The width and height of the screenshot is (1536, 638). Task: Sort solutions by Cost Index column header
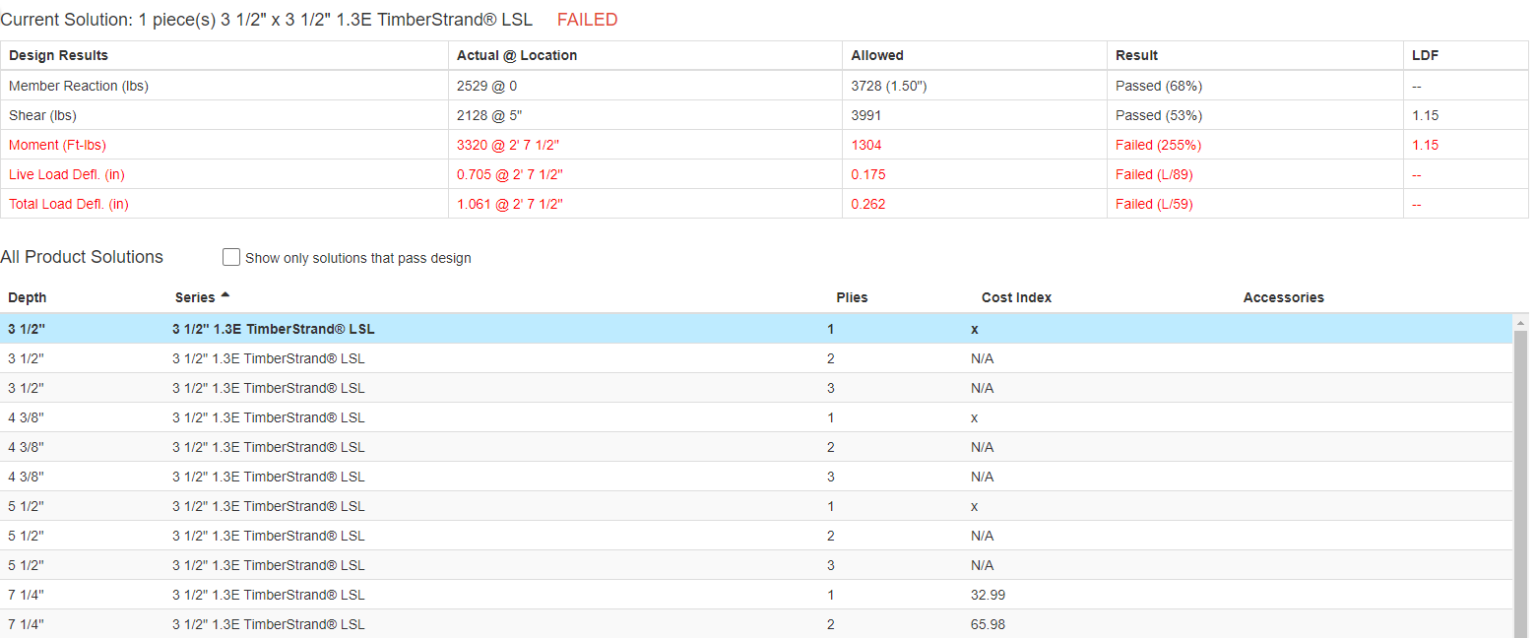click(x=1016, y=298)
